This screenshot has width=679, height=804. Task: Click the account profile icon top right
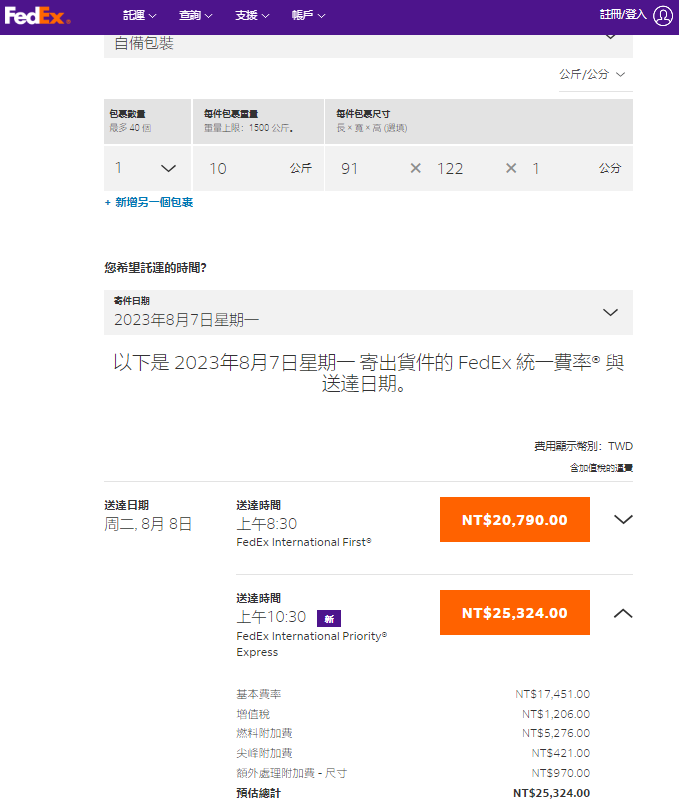[661, 16]
